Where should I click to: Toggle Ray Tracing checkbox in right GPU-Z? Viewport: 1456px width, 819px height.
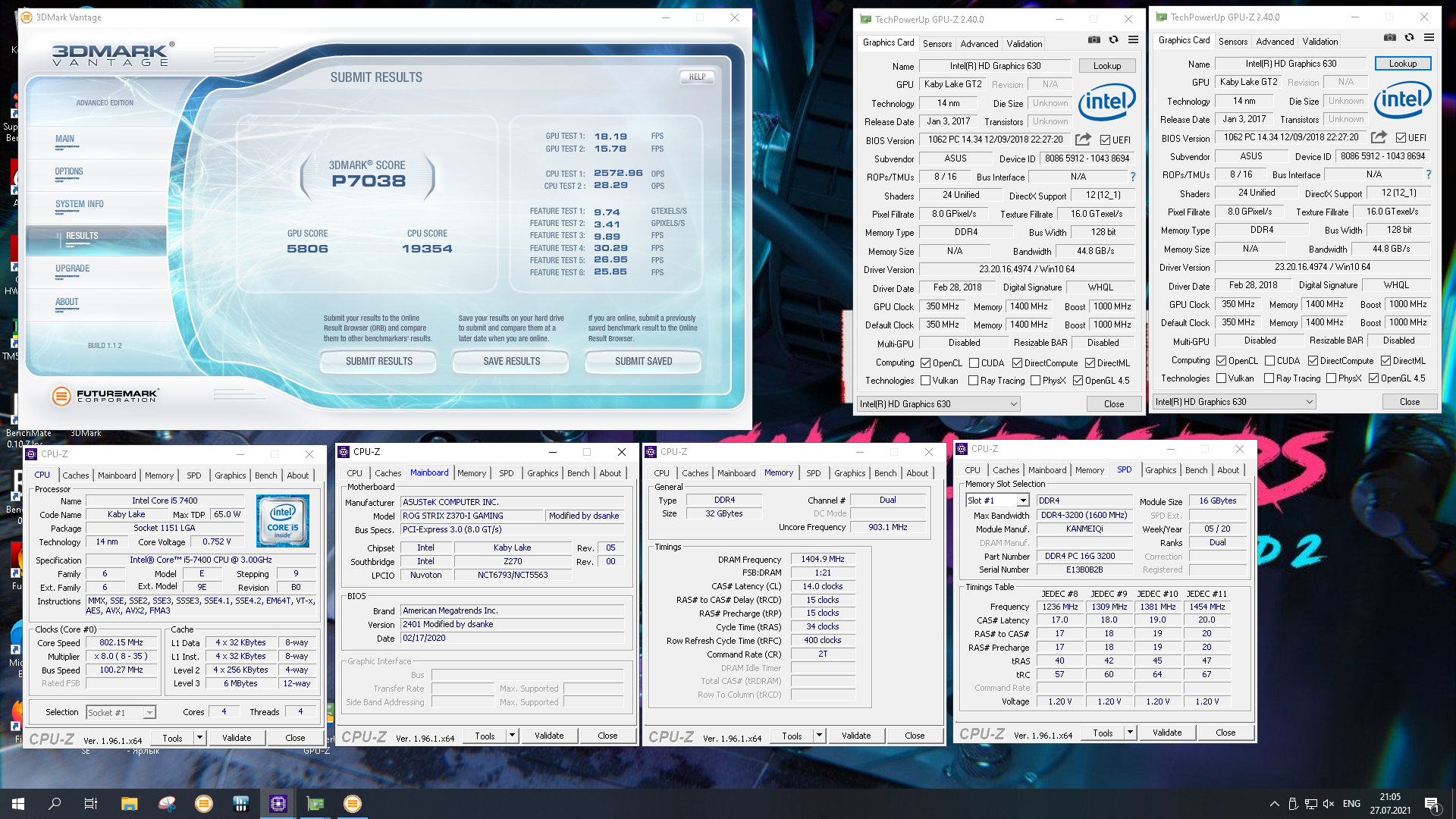click(1269, 378)
